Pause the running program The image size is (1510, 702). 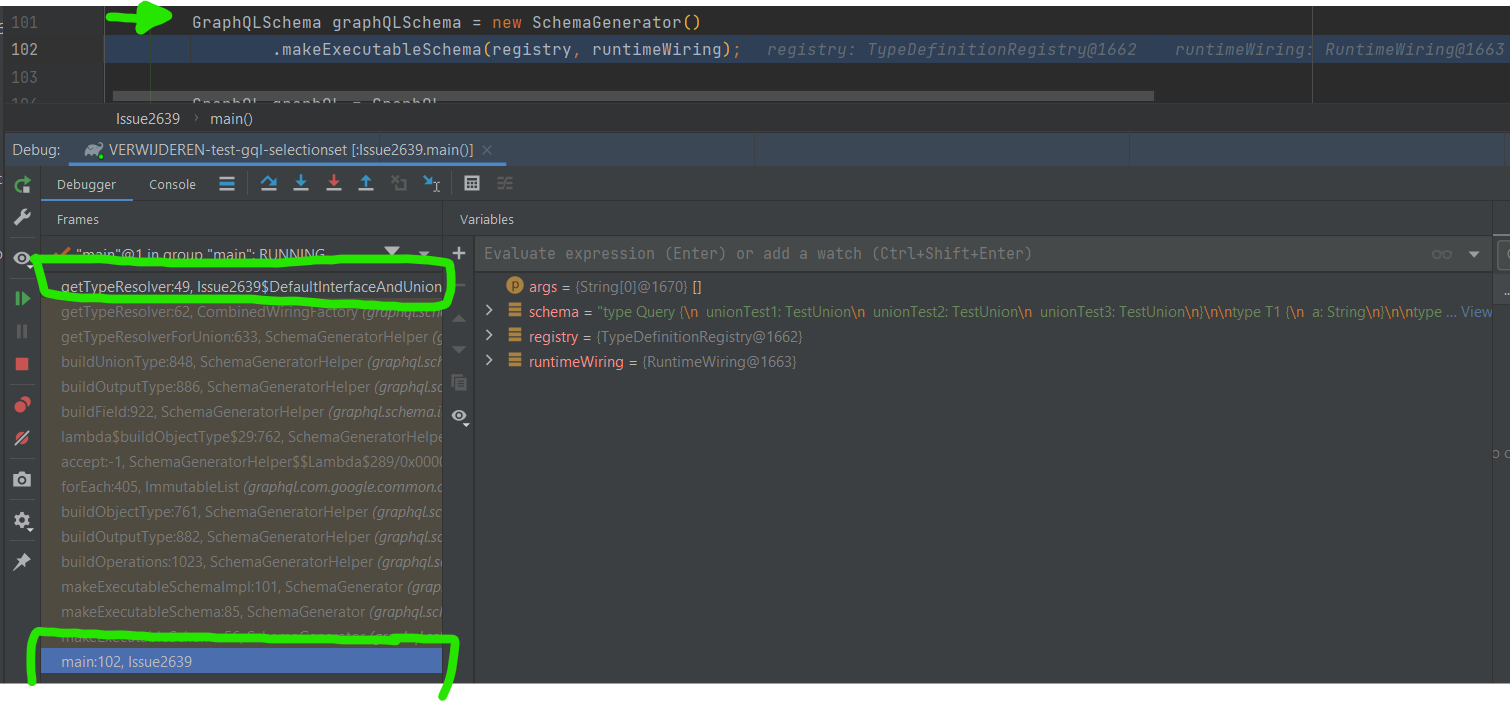[x=22, y=330]
